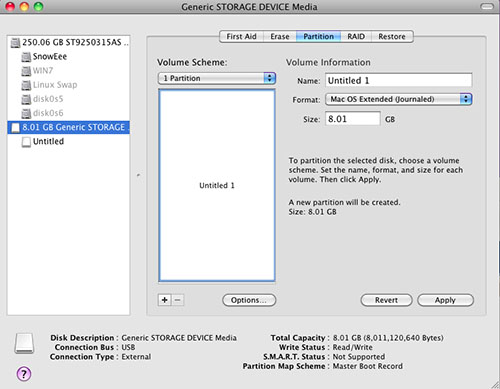500x389 pixels.
Task: Open help with the purple question mark
Action: pos(24,374)
